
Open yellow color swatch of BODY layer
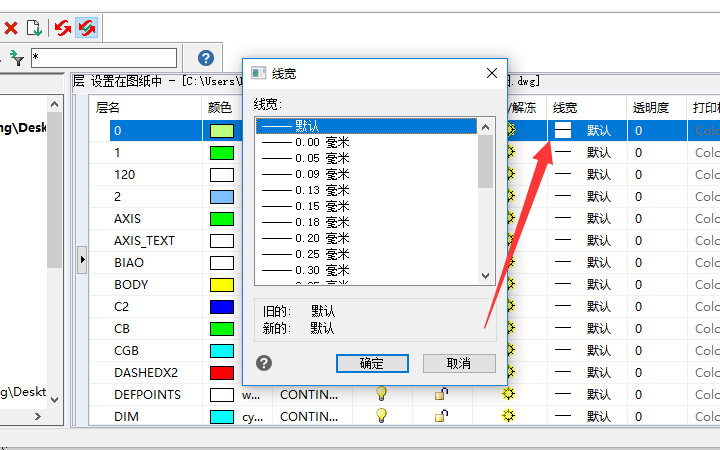(x=222, y=285)
